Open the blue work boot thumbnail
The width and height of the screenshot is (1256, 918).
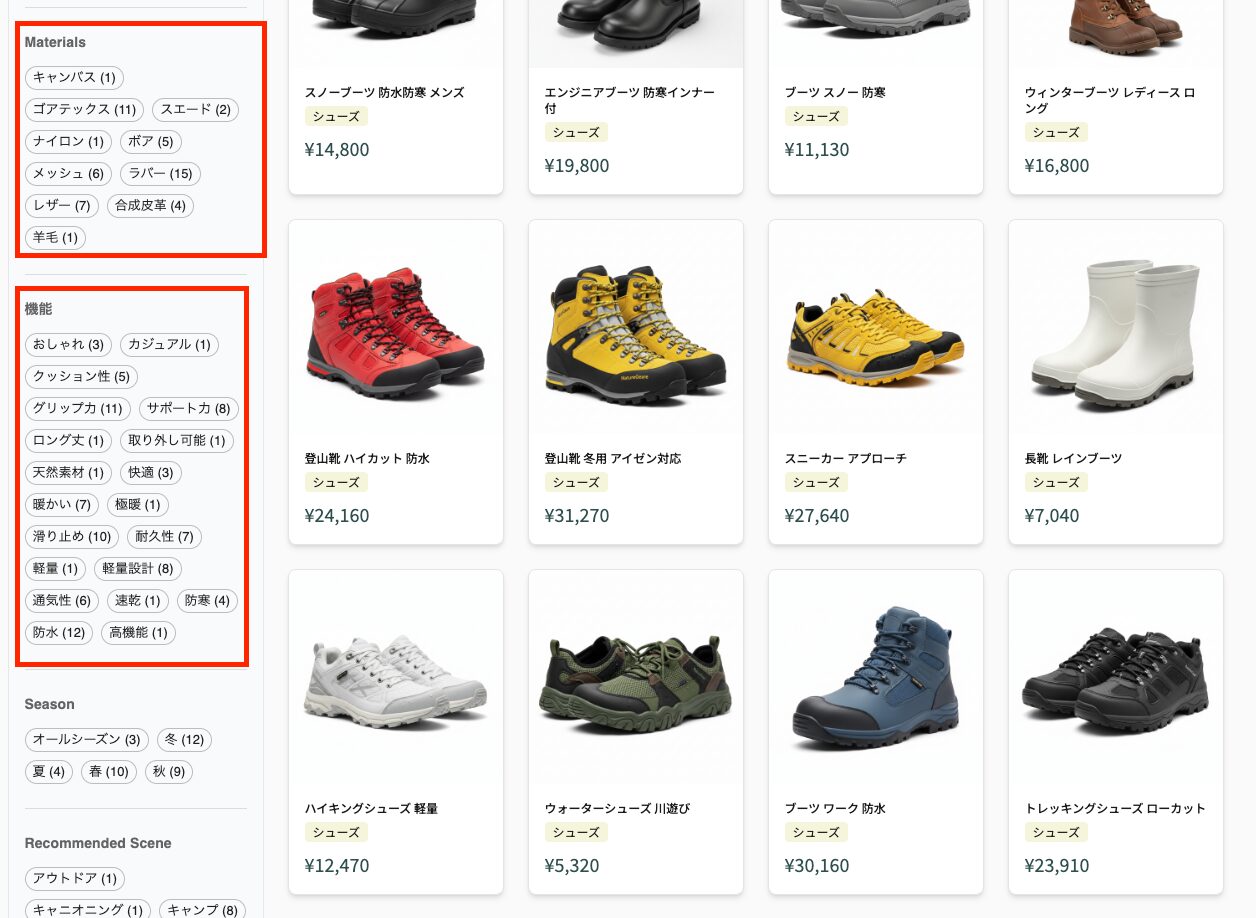pyautogui.click(x=876, y=680)
